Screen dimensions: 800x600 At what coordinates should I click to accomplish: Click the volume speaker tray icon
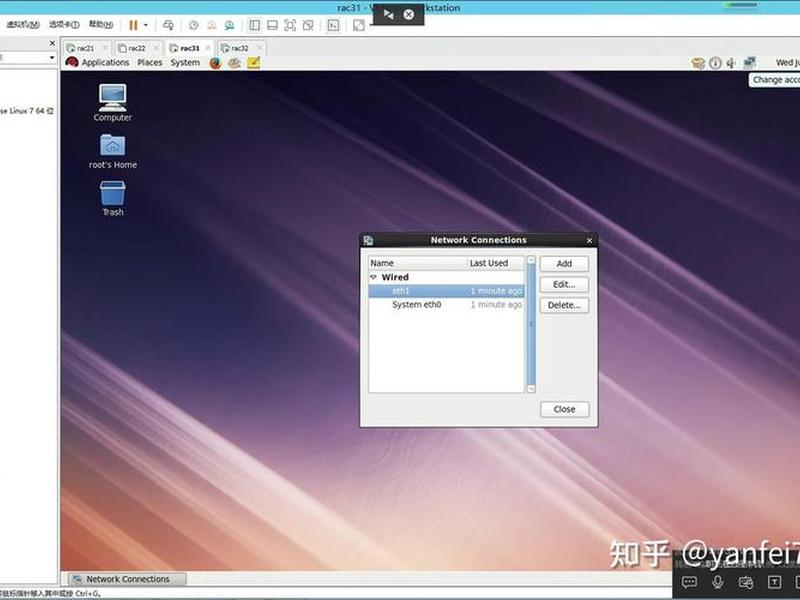pos(731,63)
